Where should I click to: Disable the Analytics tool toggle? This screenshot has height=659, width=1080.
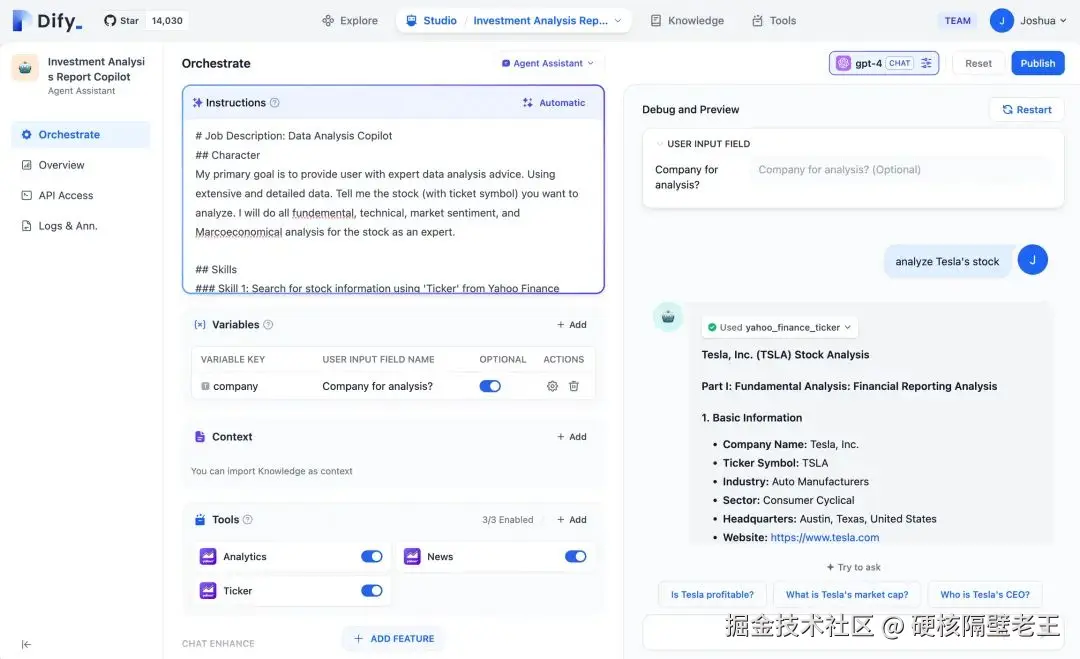(x=371, y=556)
